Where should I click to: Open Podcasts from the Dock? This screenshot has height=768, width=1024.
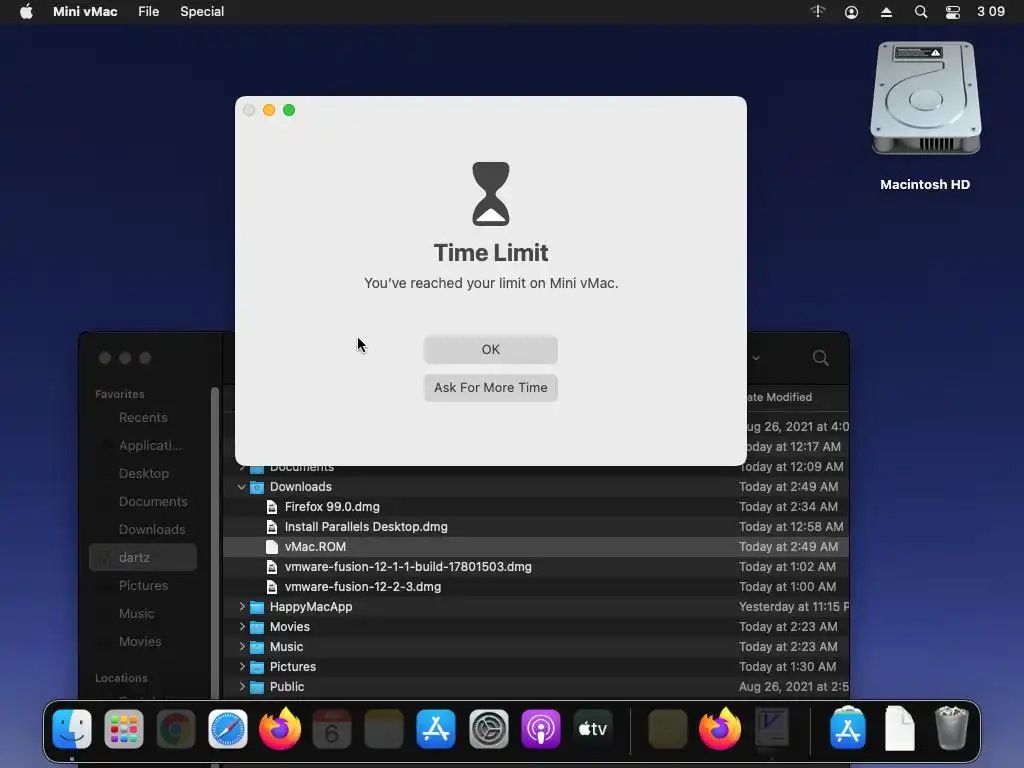click(541, 728)
